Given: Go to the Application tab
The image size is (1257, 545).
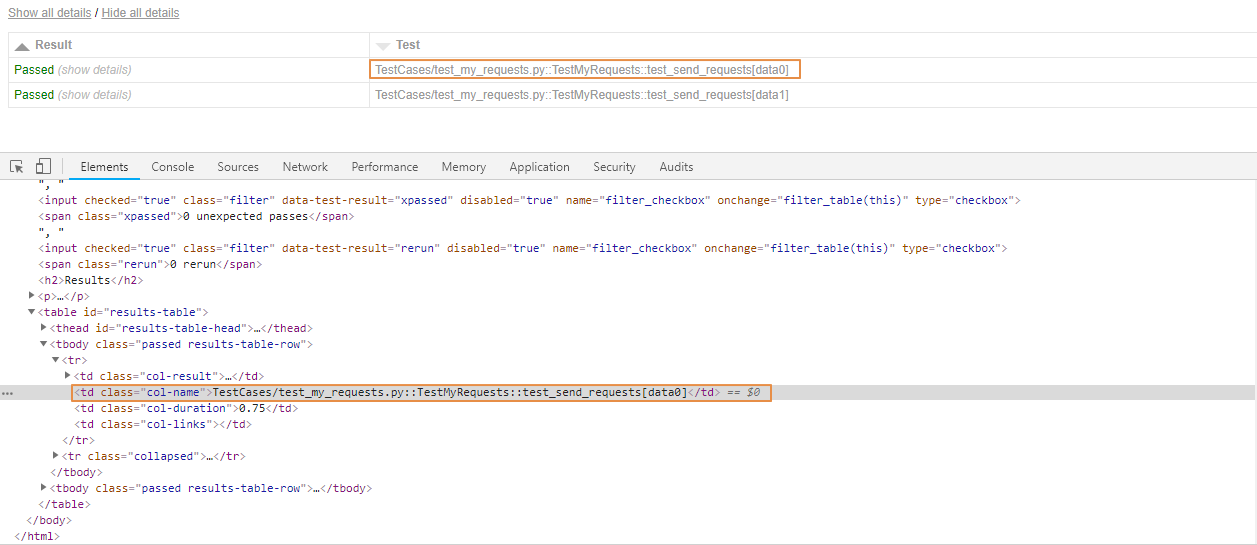Looking at the screenshot, I should click(x=539, y=167).
